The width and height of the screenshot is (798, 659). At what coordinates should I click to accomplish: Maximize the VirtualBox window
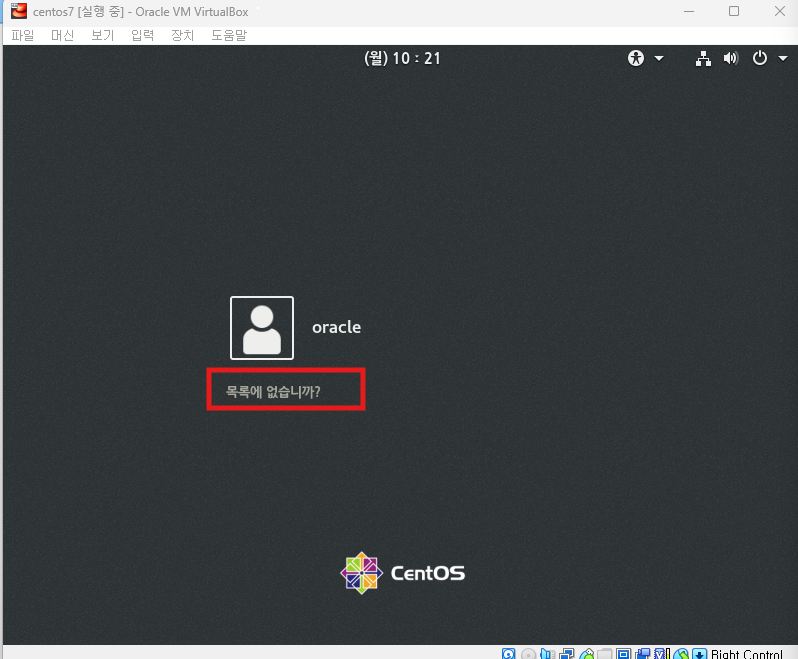coord(734,11)
